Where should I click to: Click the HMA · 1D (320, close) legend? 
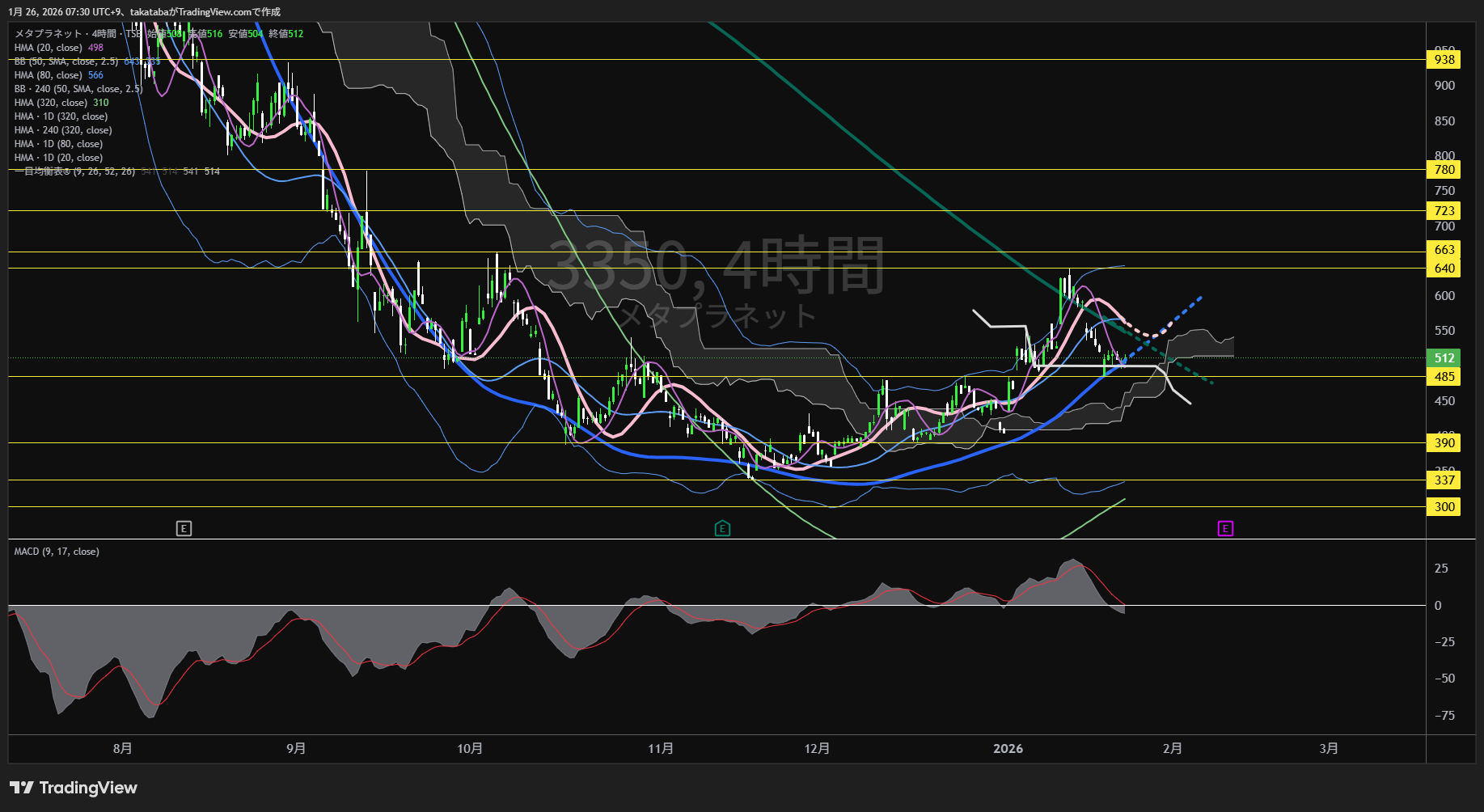point(61,116)
